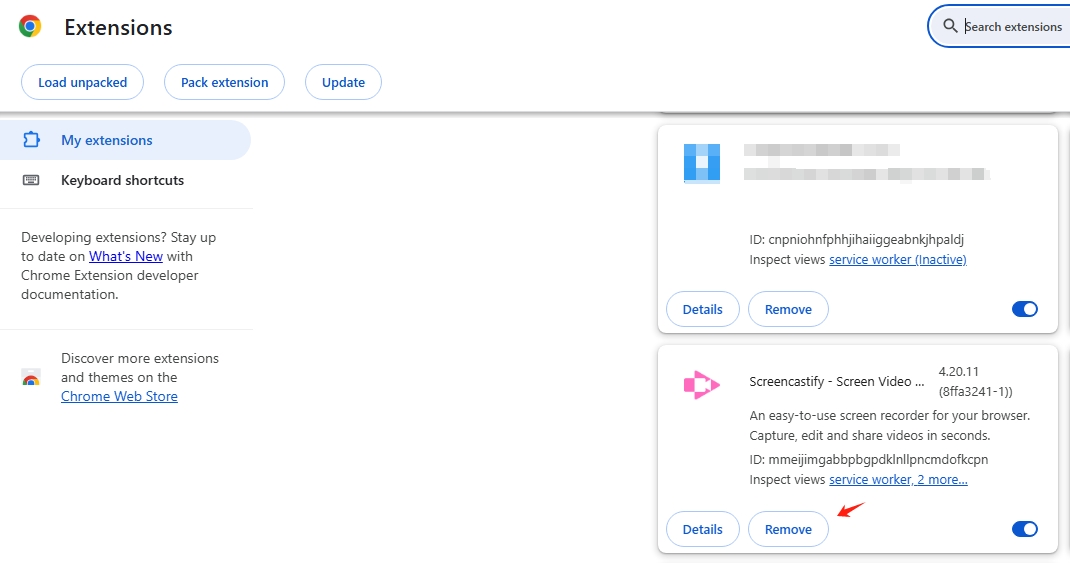1070x563 pixels.
Task: Click the Pack extension button
Action: (225, 82)
